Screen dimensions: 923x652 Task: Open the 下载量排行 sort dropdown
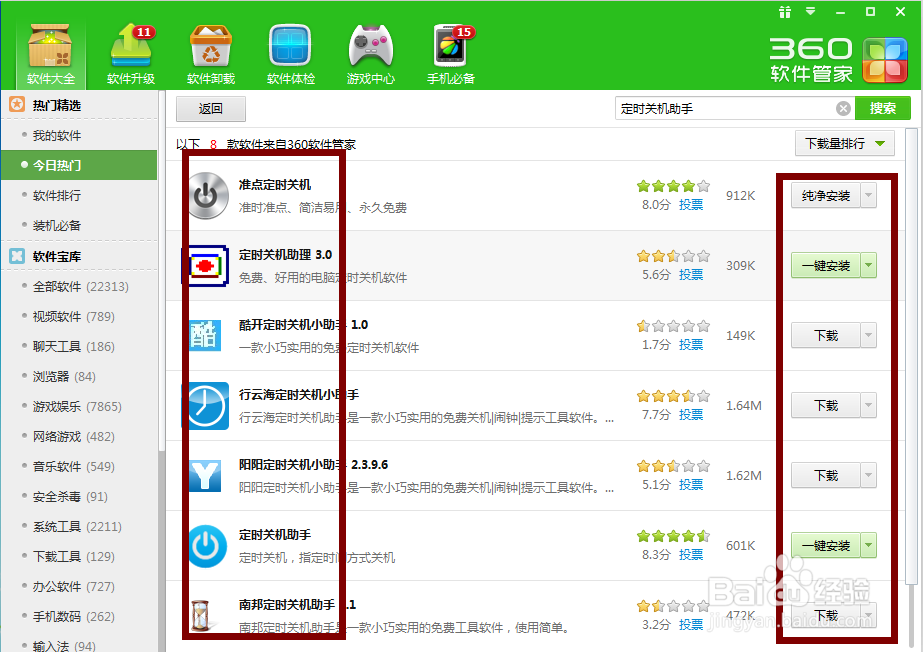[x=845, y=143]
